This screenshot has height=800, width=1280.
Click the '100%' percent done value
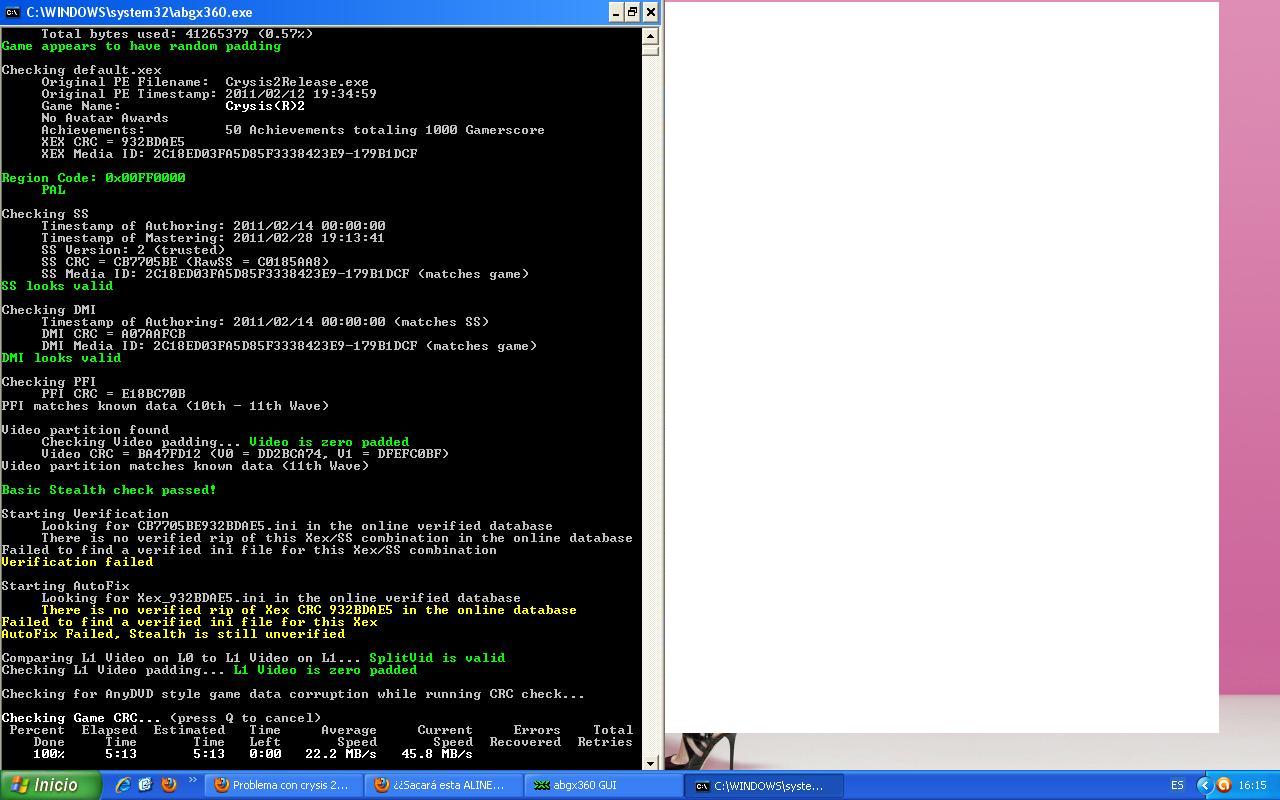pyautogui.click(x=49, y=754)
